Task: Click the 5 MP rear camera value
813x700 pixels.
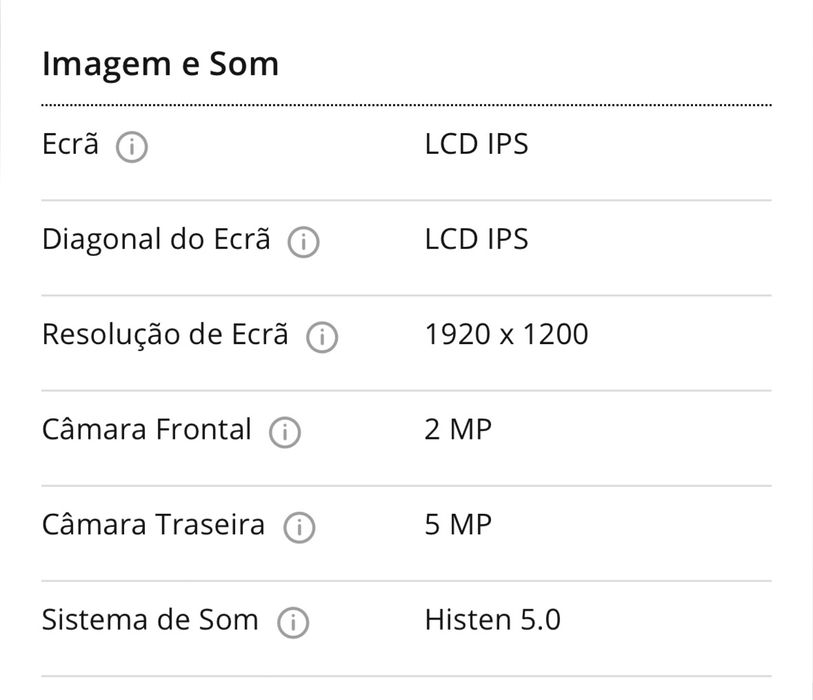Action: tap(458, 524)
